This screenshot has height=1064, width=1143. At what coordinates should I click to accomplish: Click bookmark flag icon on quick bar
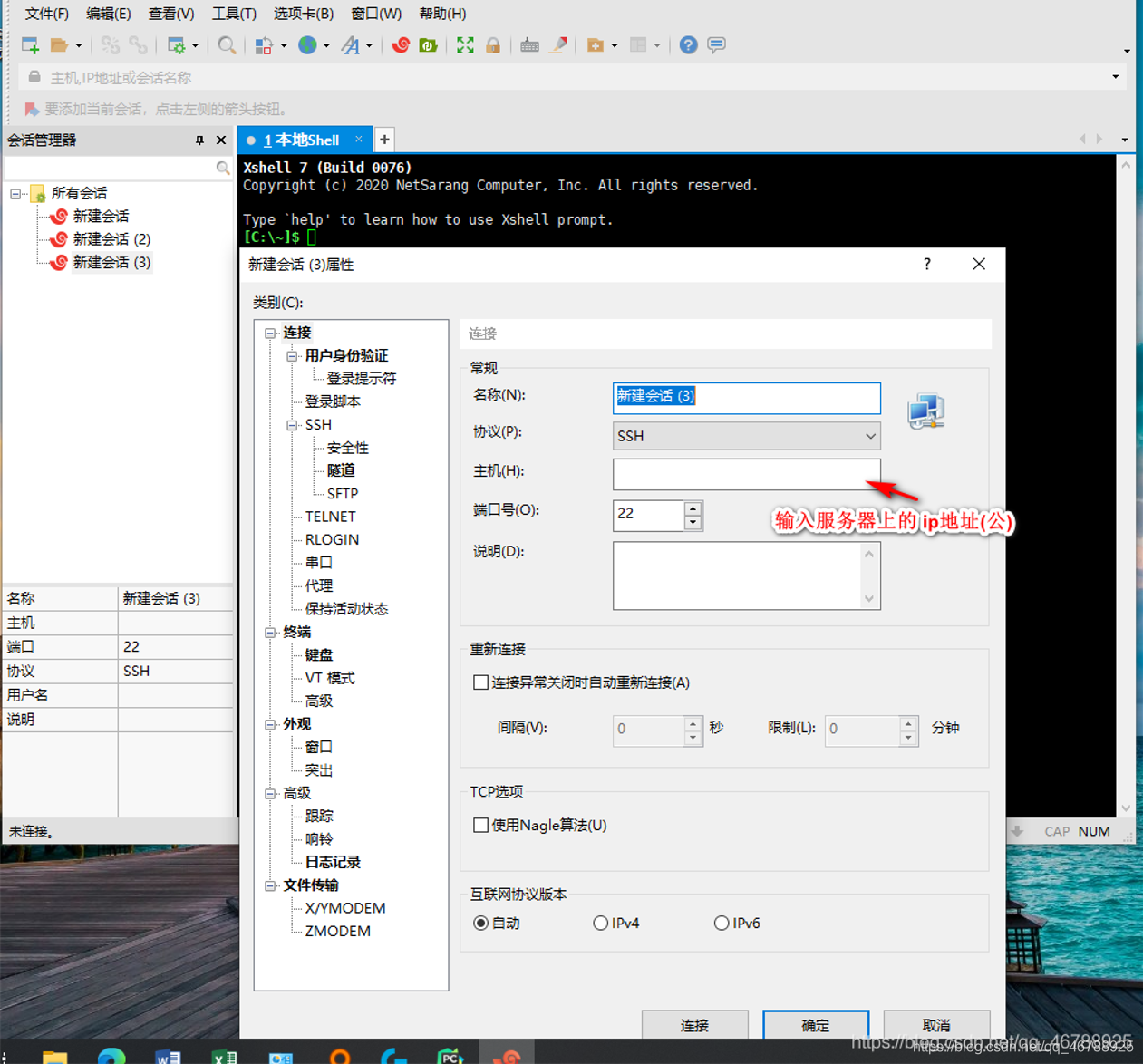[32, 110]
